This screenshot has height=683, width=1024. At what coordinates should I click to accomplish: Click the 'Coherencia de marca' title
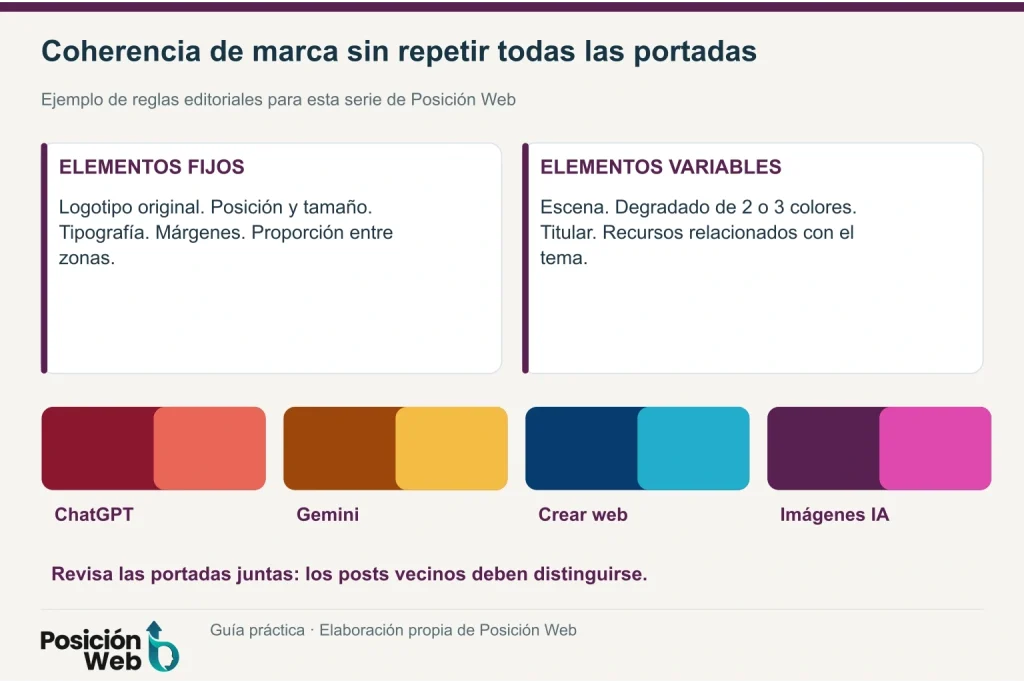[x=399, y=52]
